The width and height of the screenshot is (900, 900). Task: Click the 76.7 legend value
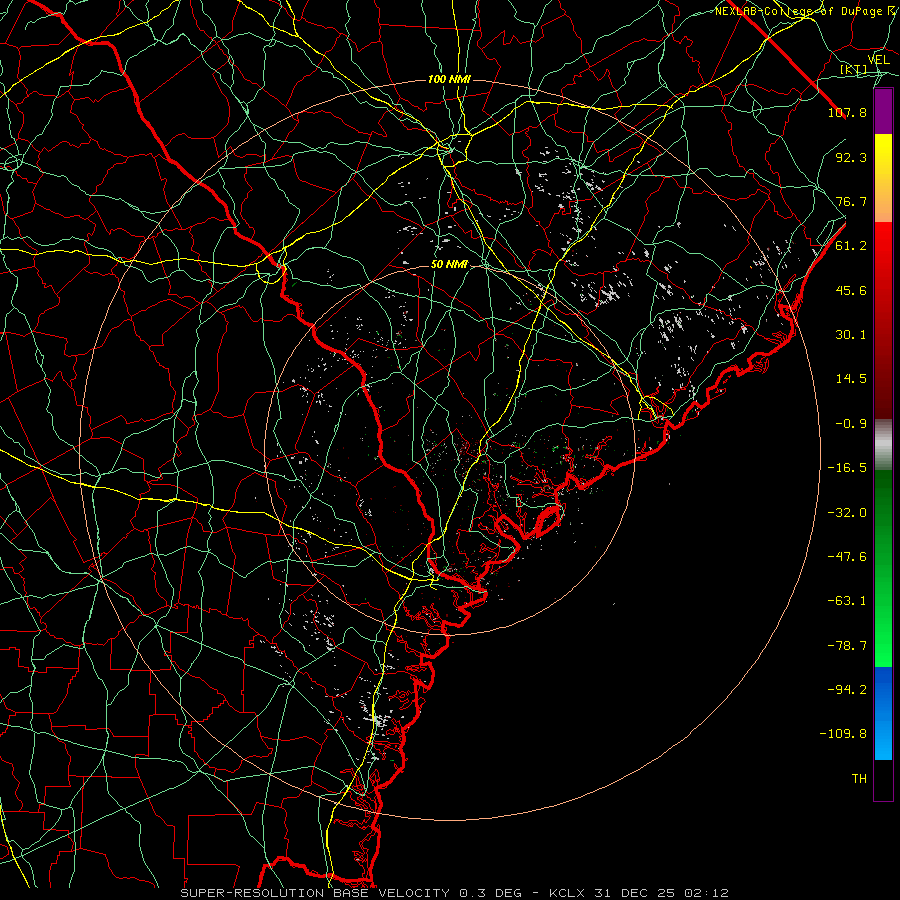[851, 201]
